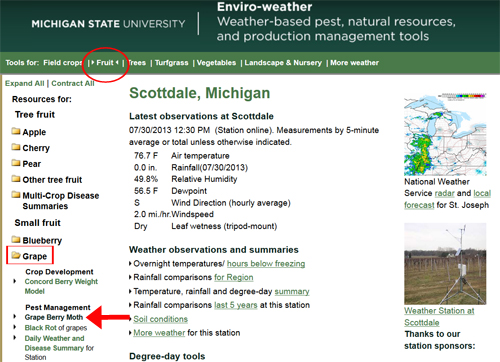Open the More weather menu
Screen dimensions: 500x362
[x=354, y=63]
